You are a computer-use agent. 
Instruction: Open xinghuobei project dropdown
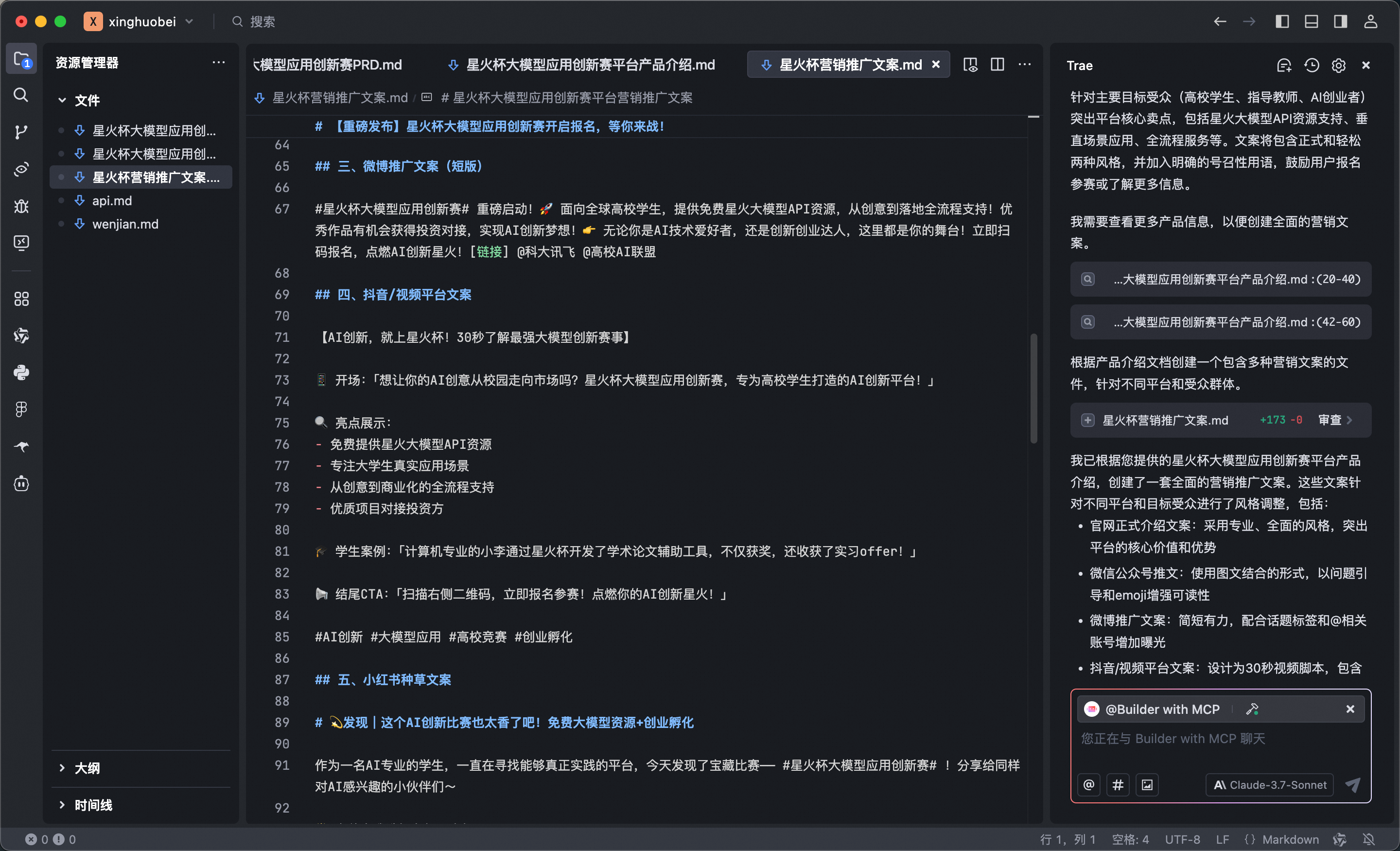(x=139, y=21)
